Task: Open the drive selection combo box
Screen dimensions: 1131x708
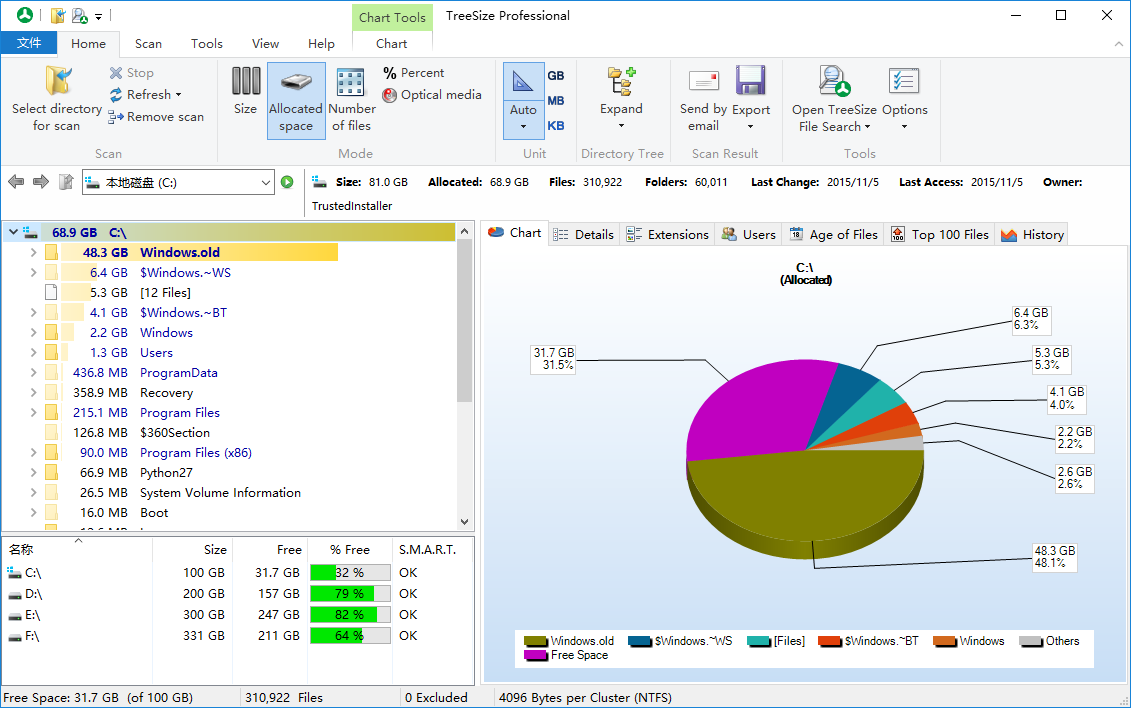Action: tap(265, 182)
